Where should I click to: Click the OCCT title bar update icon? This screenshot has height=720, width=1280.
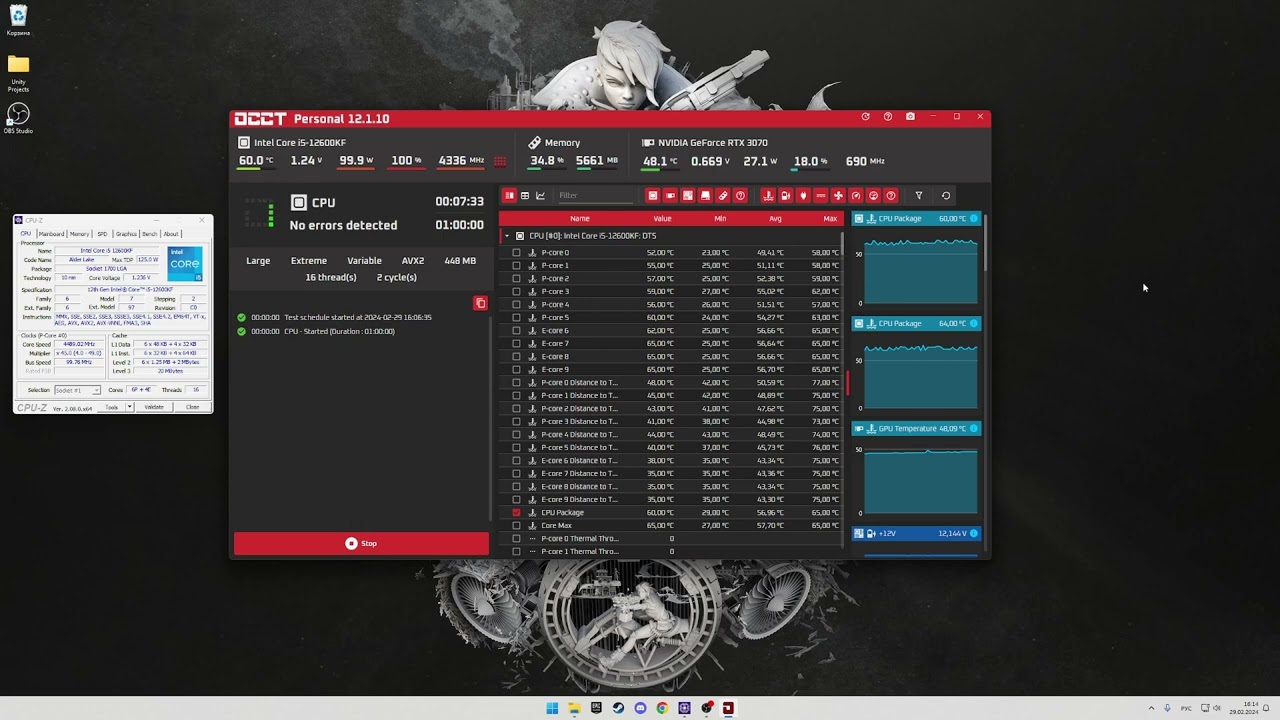tap(866, 117)
